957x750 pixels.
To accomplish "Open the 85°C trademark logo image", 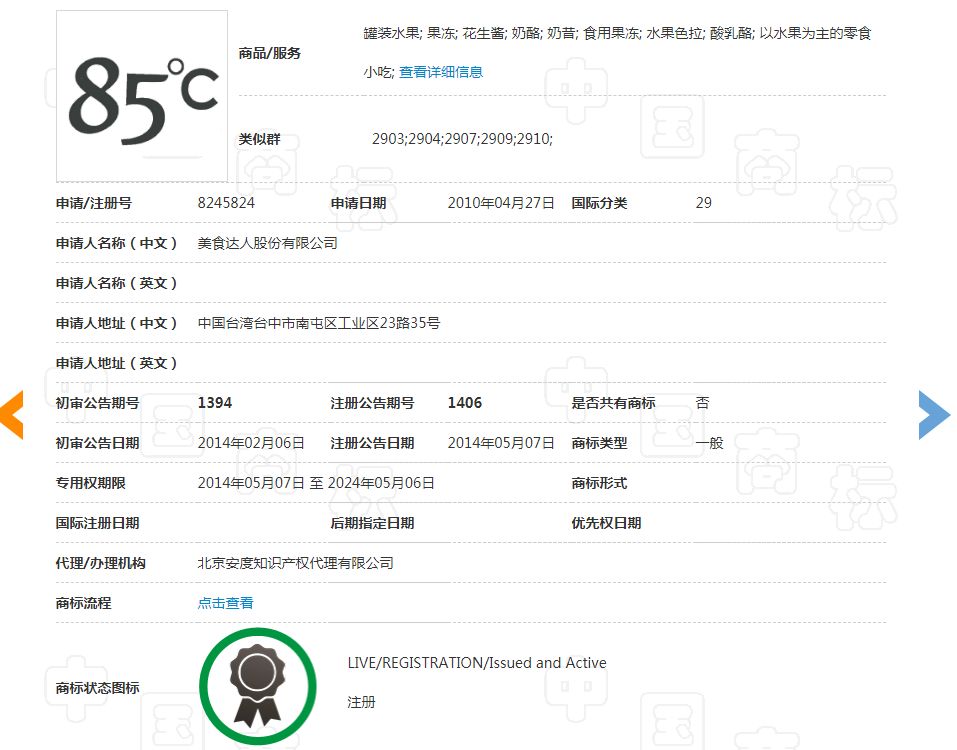I will (142, 96).
